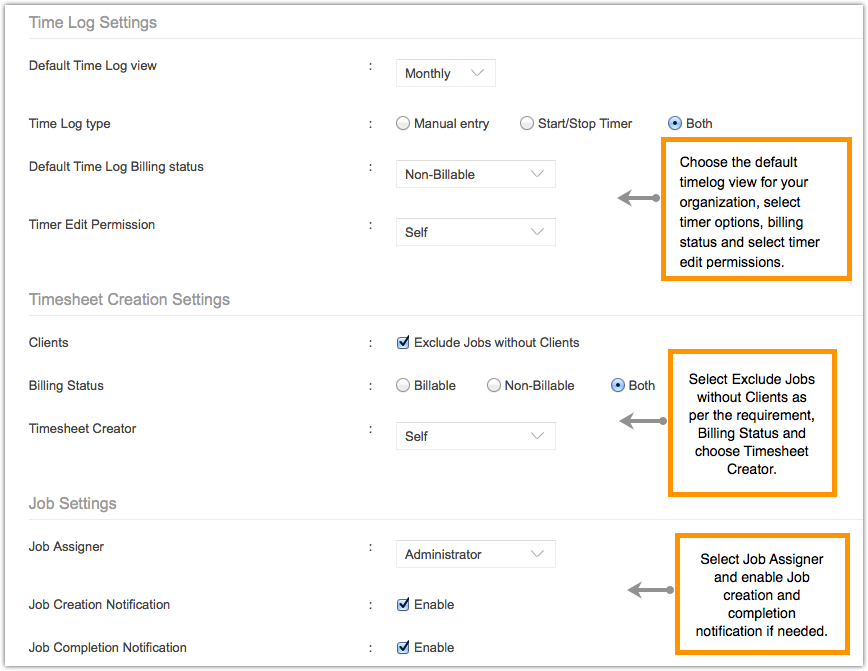Toggle Job Creation Notification Enable checkbox

404,605
